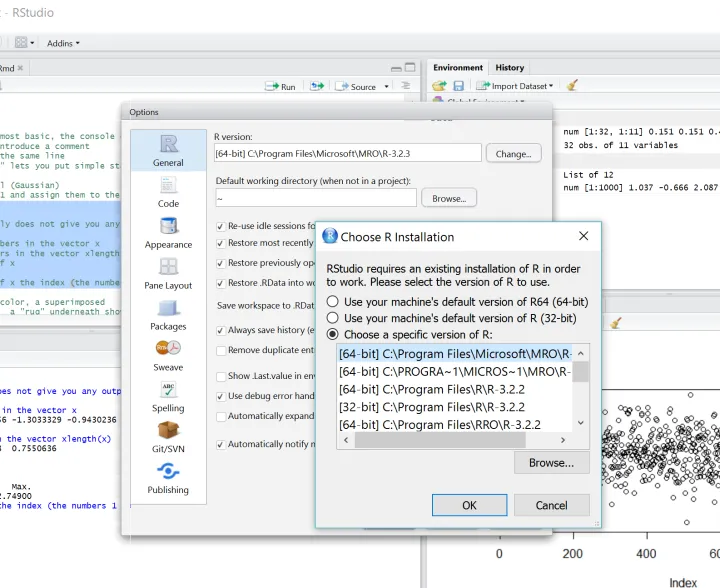
Task: Open the Git/SVN options category
Action: tap(168, 438)
